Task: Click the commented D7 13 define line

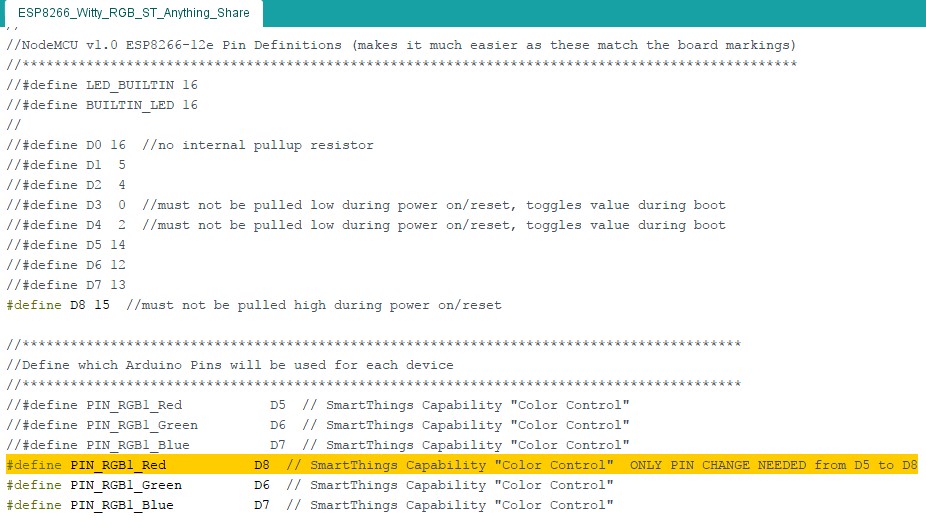Action: (66, 285)
